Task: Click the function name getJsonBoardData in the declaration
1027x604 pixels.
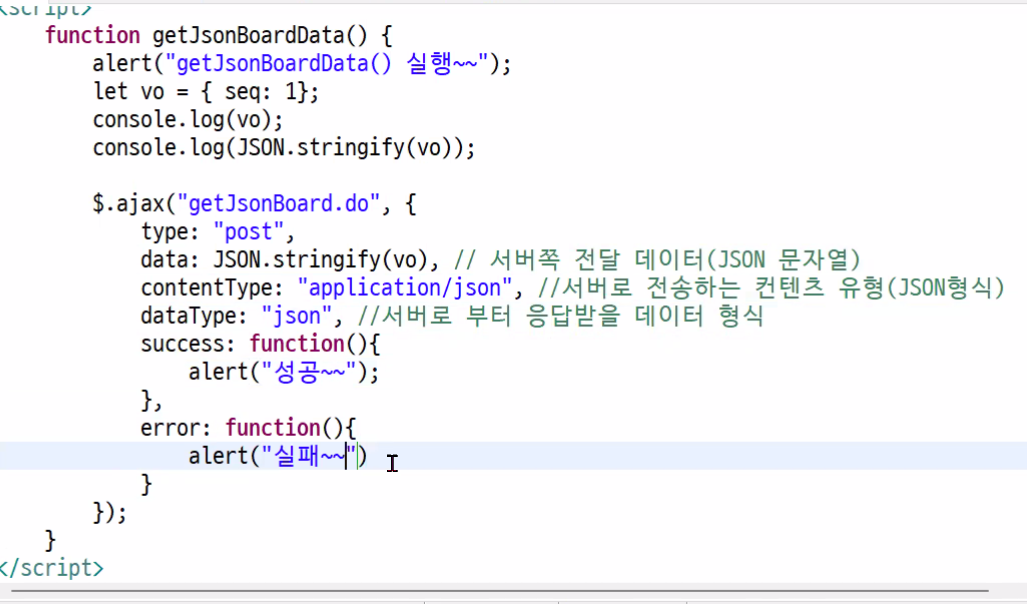Action: click(248, 35)
